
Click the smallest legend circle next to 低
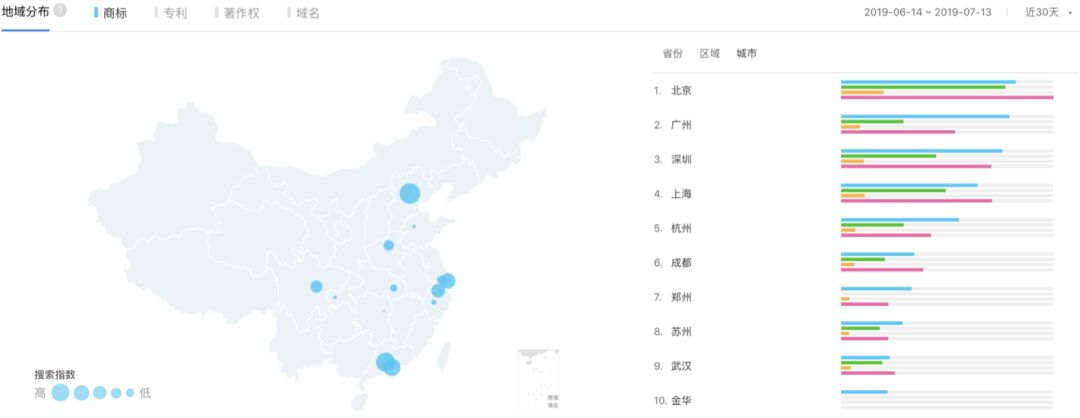pos(129,393)
